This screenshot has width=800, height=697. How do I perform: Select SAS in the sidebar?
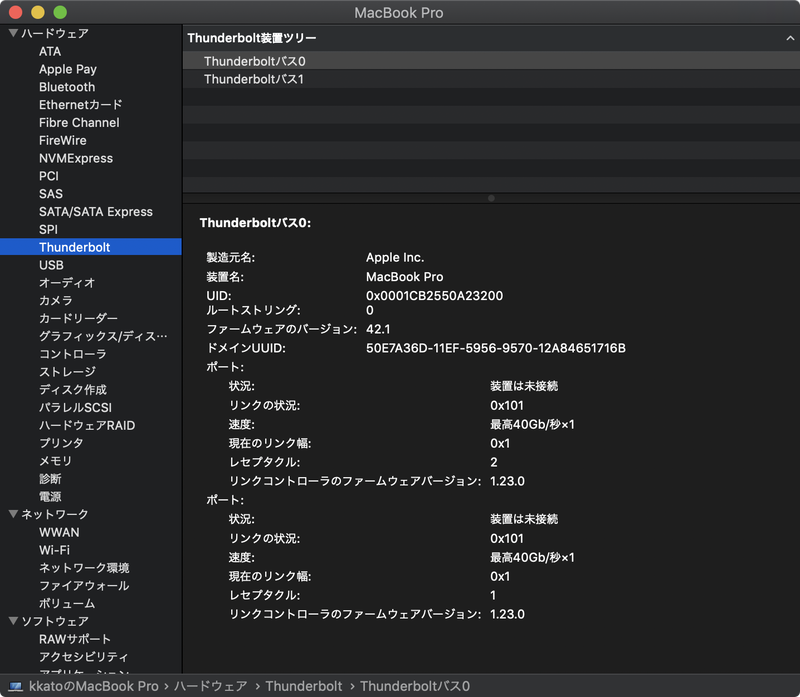(x=51, y=194)
